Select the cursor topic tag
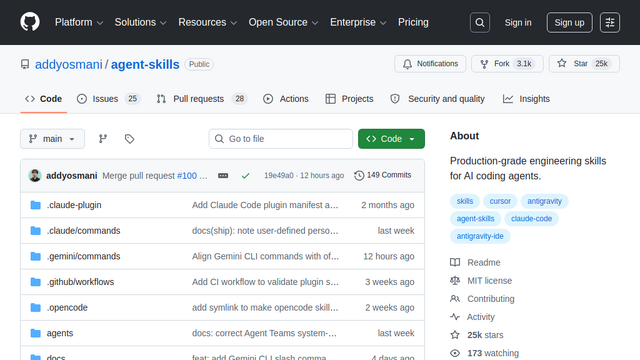This screenshot has width=640, height=360. click(x=500, y=201)
